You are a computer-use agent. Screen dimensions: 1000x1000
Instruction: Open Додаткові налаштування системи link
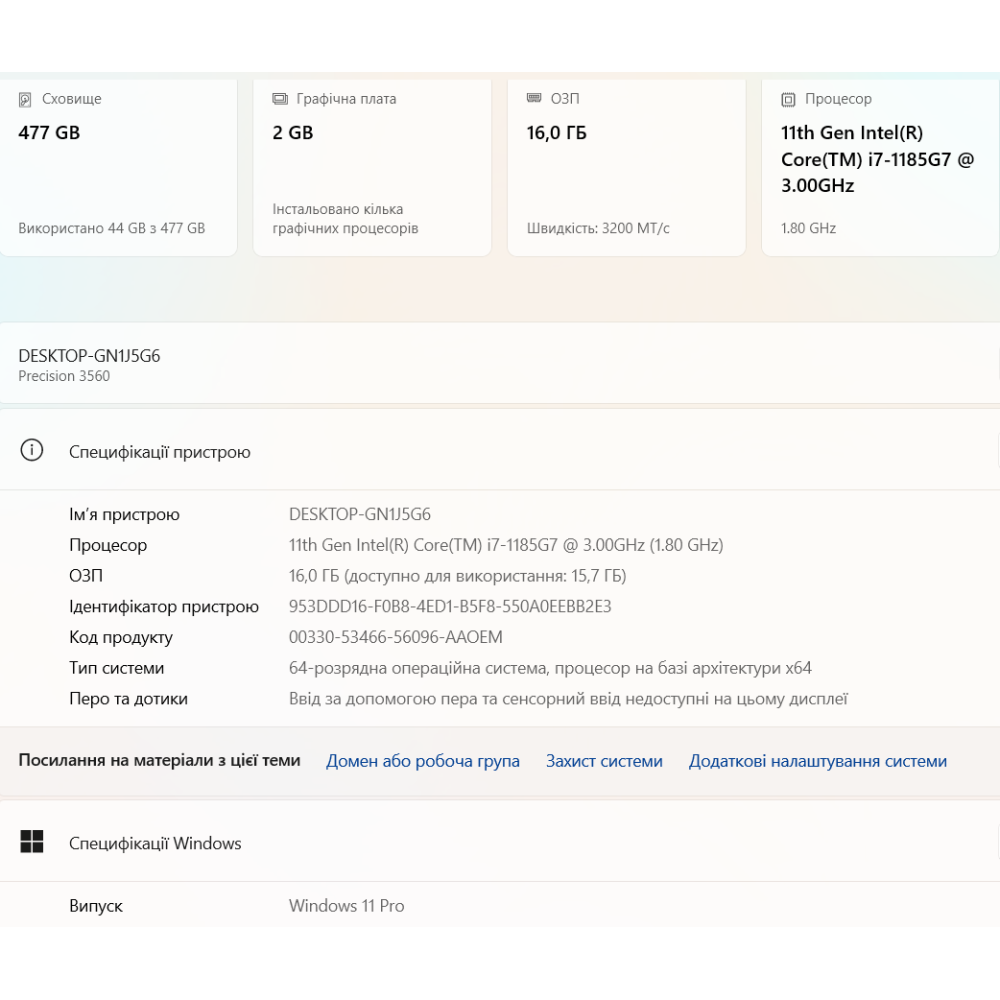(x=817, y=761)
